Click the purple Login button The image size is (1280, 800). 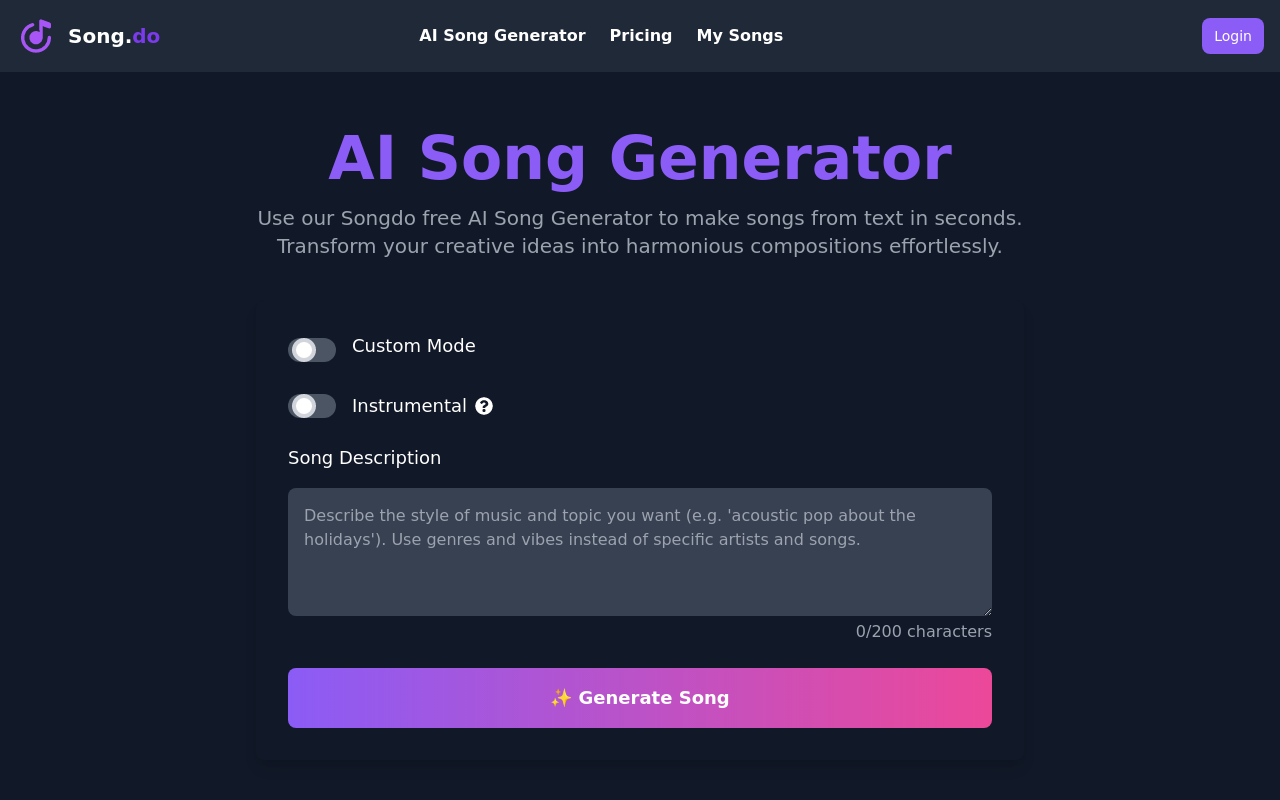coord(1233,36)
